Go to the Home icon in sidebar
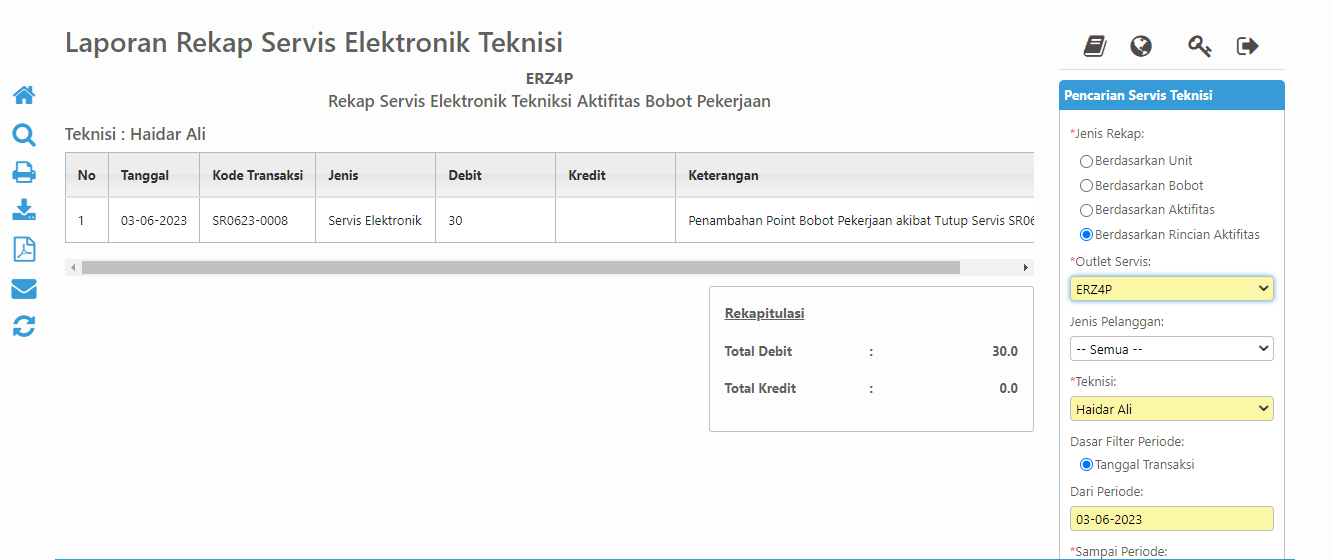1332x560 pixels. click(24, 95)
